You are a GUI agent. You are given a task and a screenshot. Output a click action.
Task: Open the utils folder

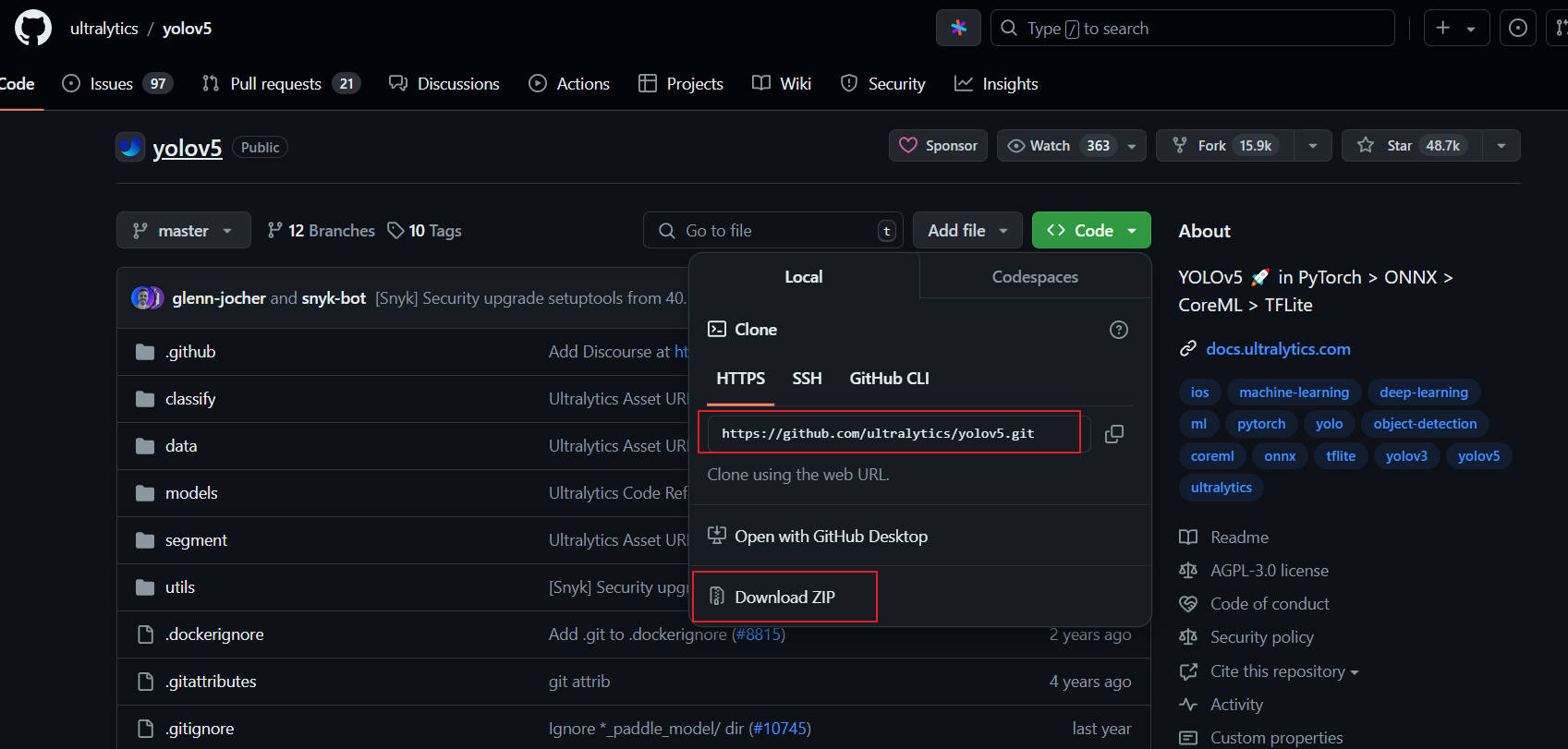click(180, 587)
